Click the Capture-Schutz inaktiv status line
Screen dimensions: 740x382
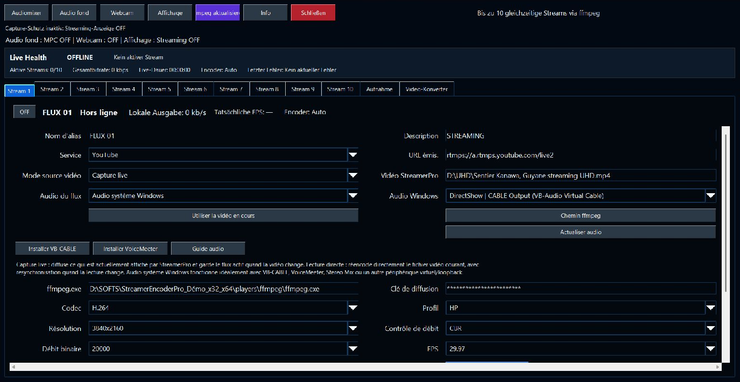[66, 29]
